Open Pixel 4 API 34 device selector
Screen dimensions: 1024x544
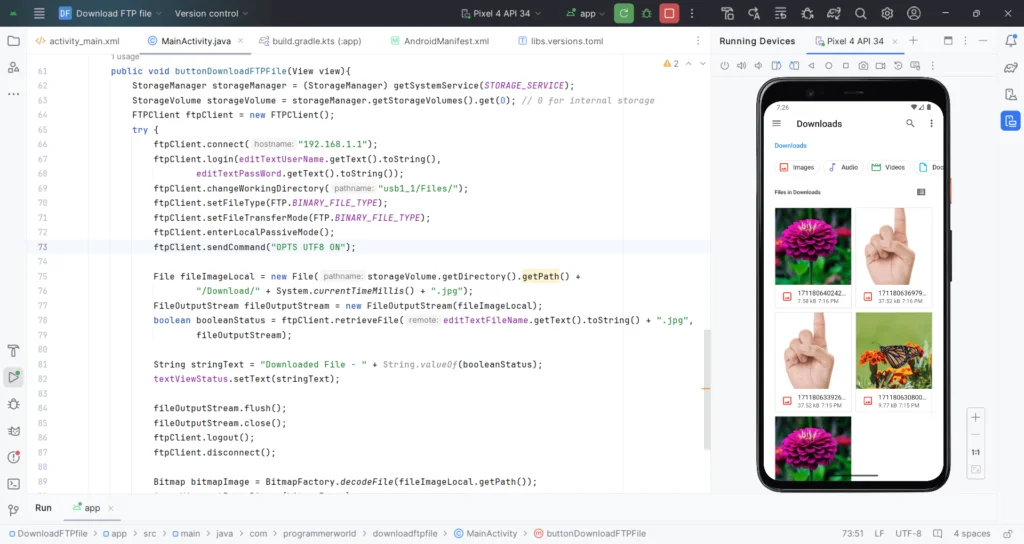(x=501, y=13)
